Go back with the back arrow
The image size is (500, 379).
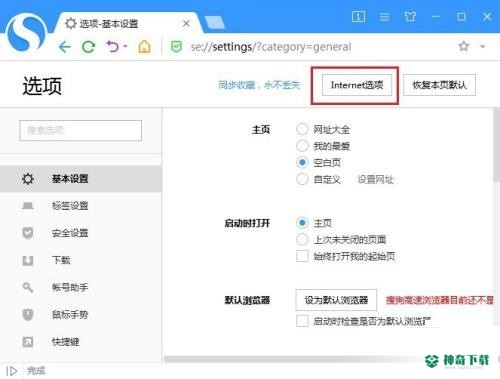pyautogui.click(x=65, y=47)
